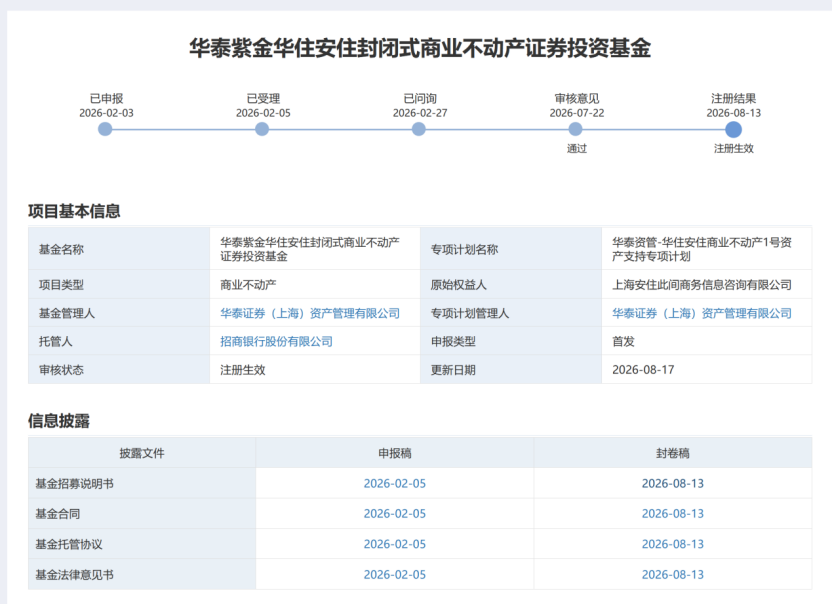The image size is (832, 604).
Task: Click 注册生效 label under timeline
Action: [x=733, y=149]
